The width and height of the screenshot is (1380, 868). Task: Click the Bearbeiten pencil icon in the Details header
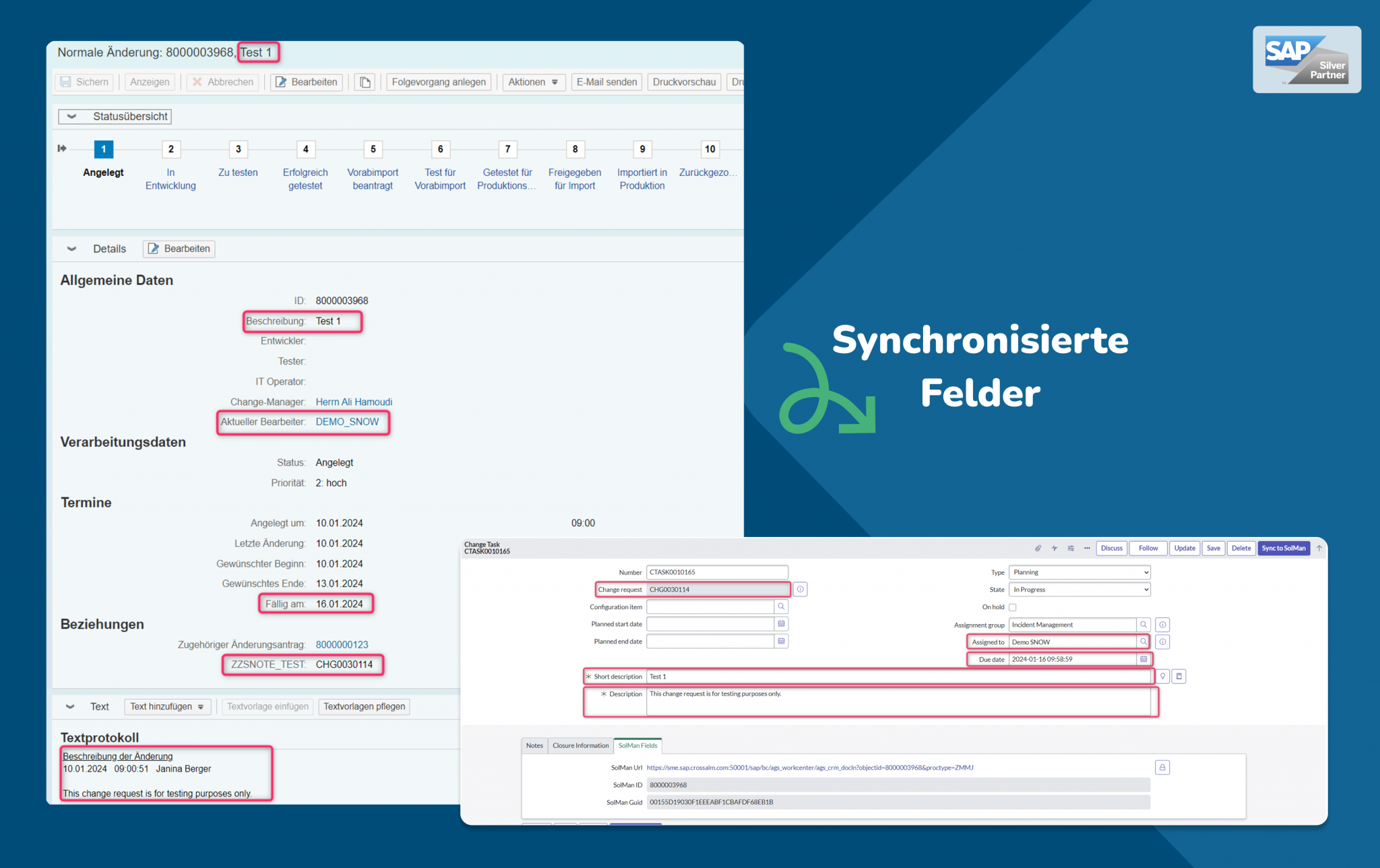pyautogui.click(x=154, y=249)
